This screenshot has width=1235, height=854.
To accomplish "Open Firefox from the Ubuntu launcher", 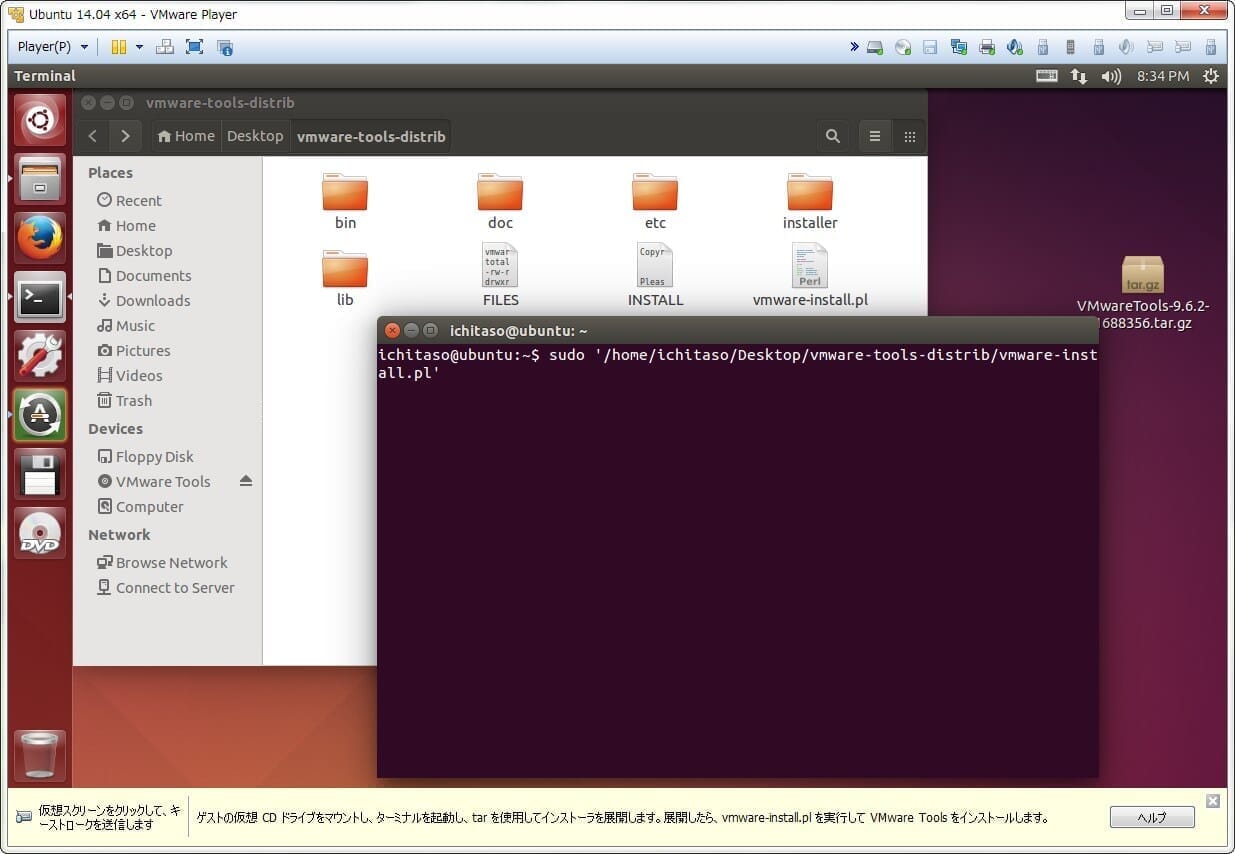I will 40,238.
